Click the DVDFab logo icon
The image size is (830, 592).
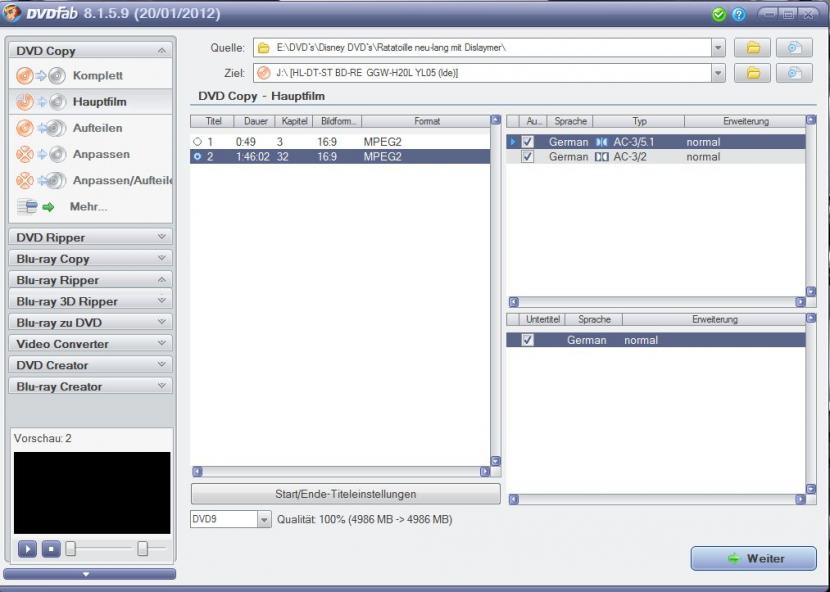tap(12, 13)
